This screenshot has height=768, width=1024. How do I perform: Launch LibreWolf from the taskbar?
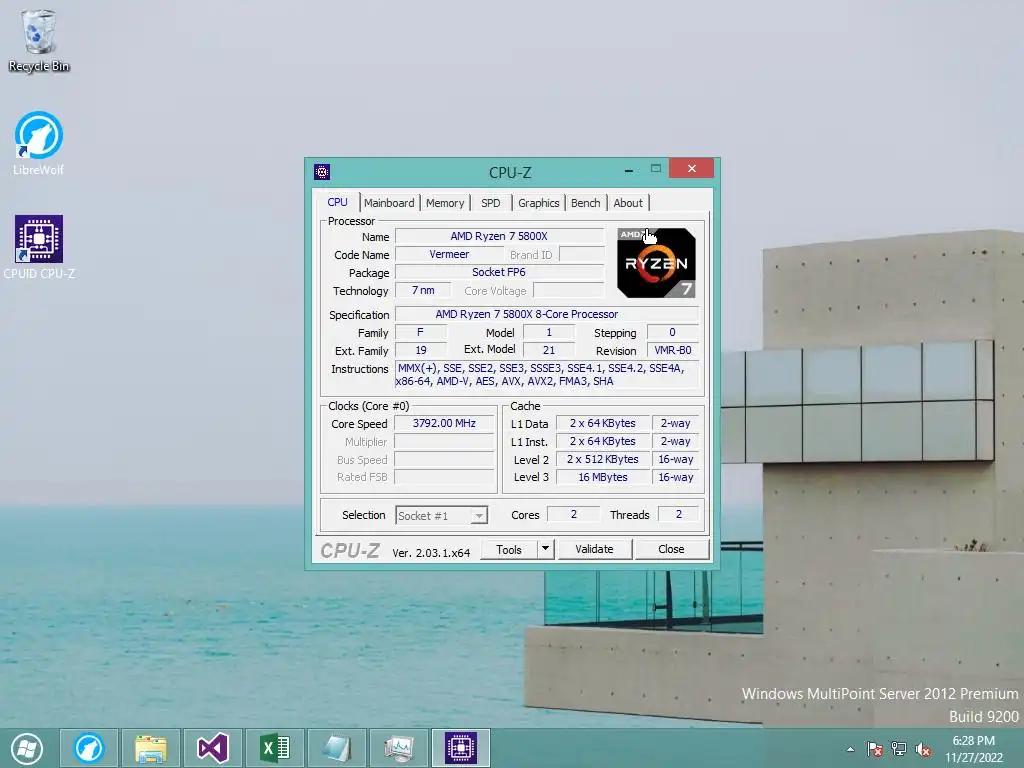89,748
